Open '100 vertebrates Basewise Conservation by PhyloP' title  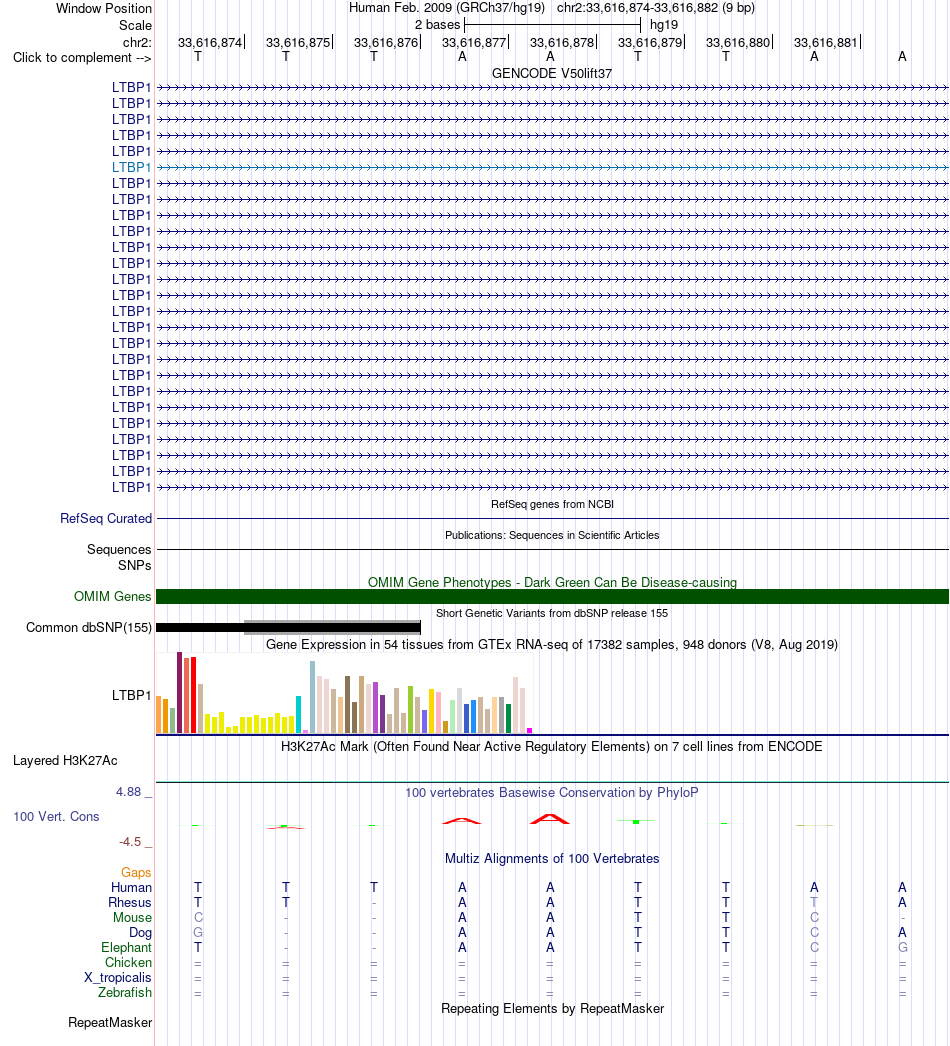tap(552, 793)
